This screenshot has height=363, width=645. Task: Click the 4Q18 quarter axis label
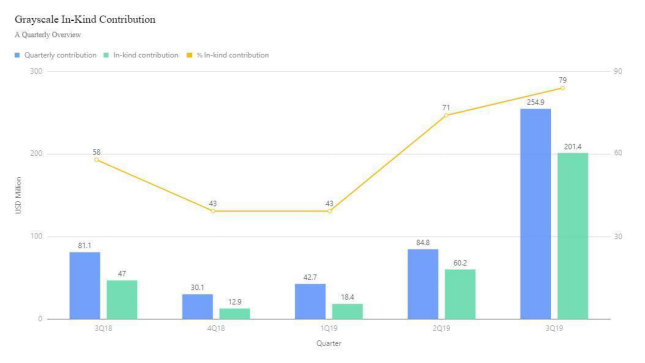[216, 328]
